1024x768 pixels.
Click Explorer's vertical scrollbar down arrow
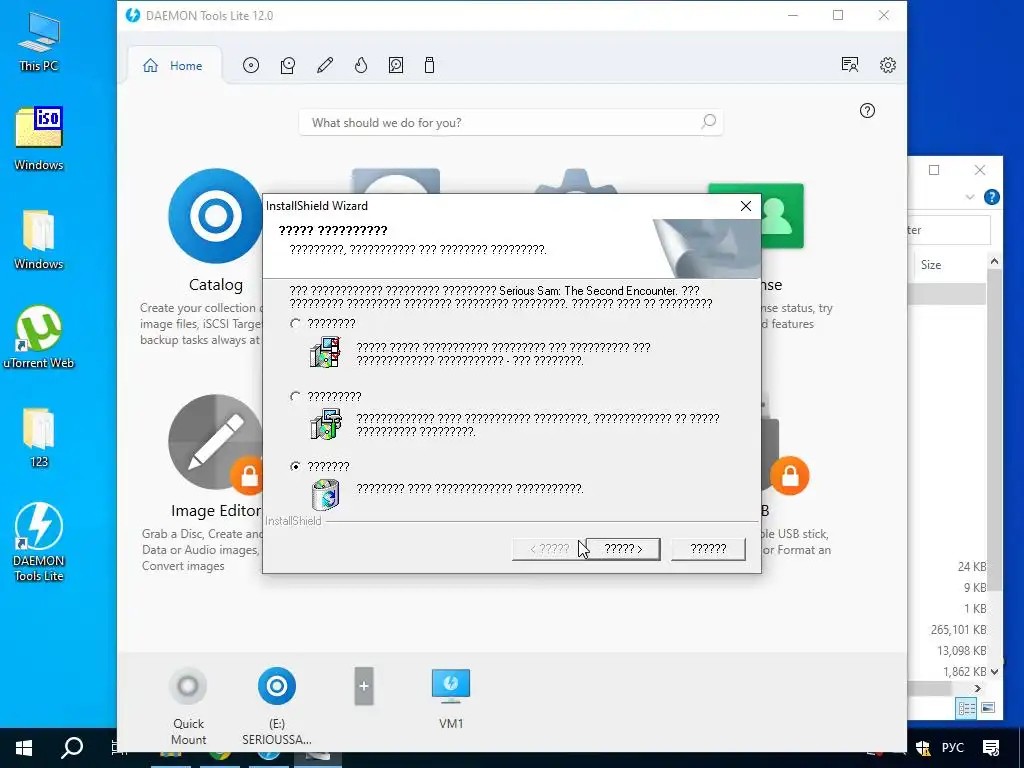click(x=994, y=671)
